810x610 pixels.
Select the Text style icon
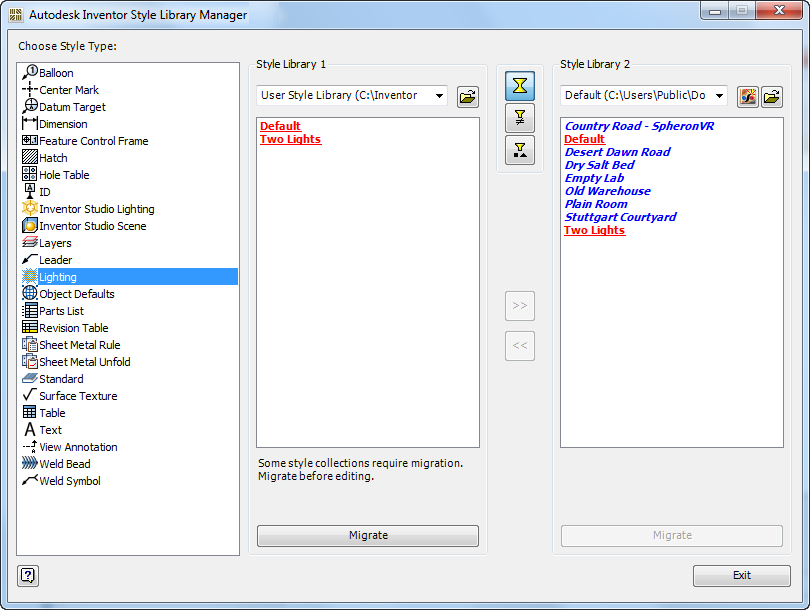(x=30, y=430)
